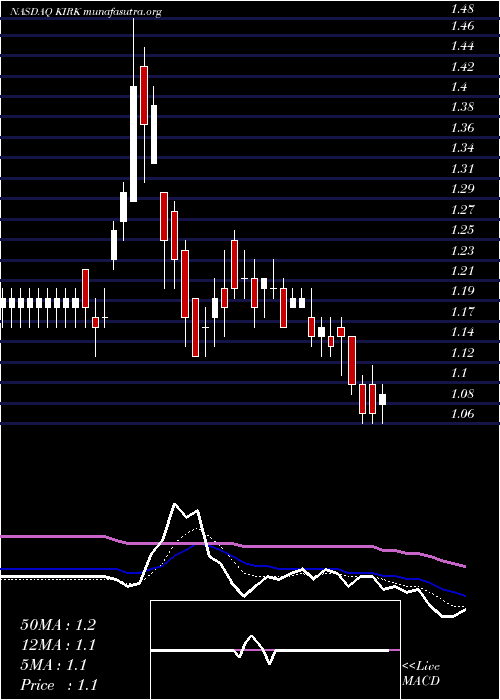Viewport: 500px width, 700px height.
Task: Click the 12MA : 1.1 readout
Action: point(58,645)
